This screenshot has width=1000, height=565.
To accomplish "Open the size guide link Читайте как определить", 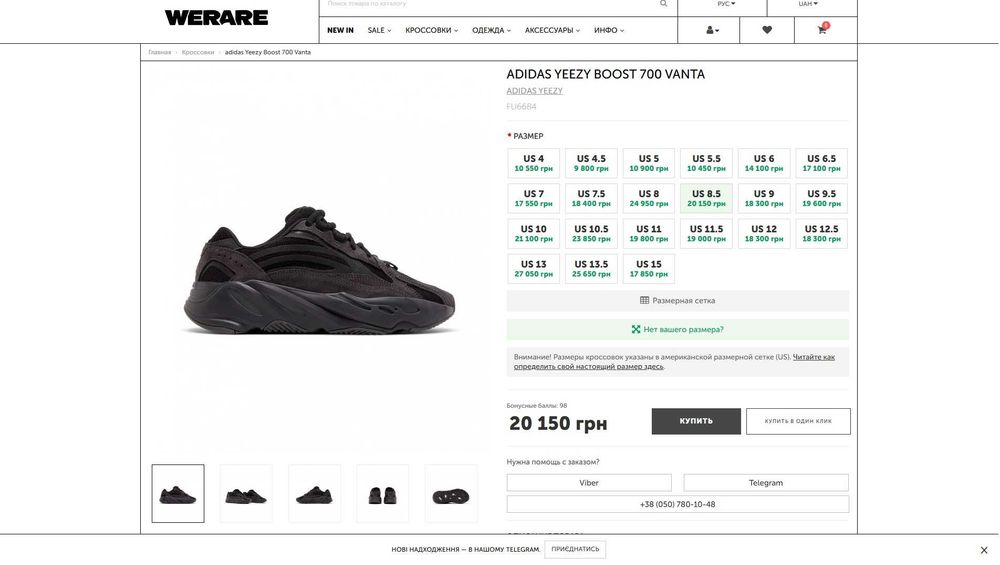I will tap(674, 362).
